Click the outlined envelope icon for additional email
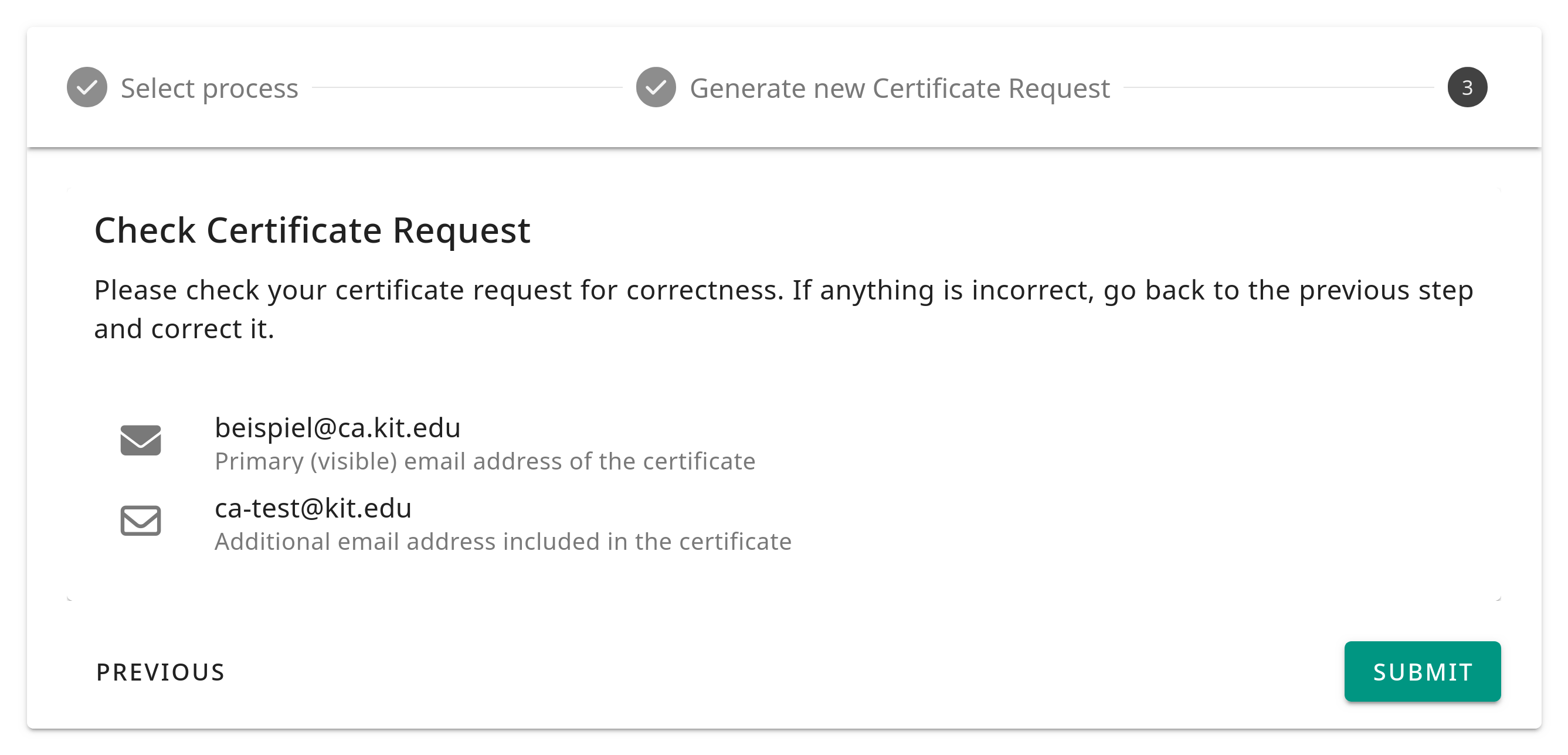 point(141,521)
